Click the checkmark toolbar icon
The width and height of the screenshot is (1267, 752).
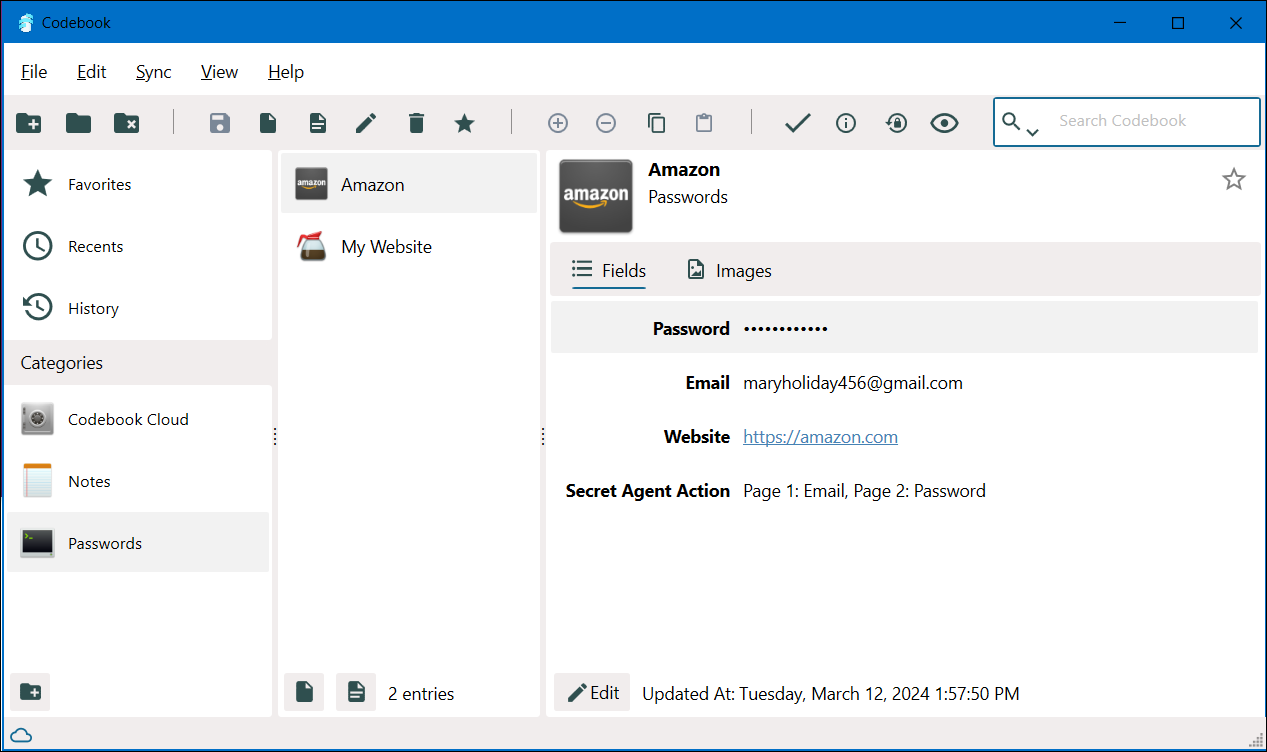pyautogui.click(x=797, y=123)
